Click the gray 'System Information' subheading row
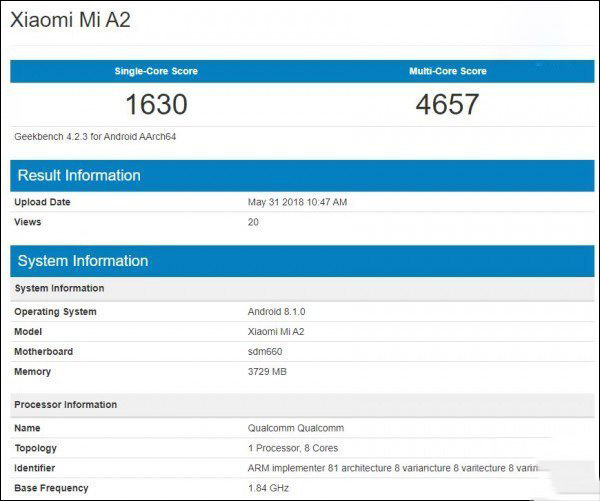 pos(302,289)
